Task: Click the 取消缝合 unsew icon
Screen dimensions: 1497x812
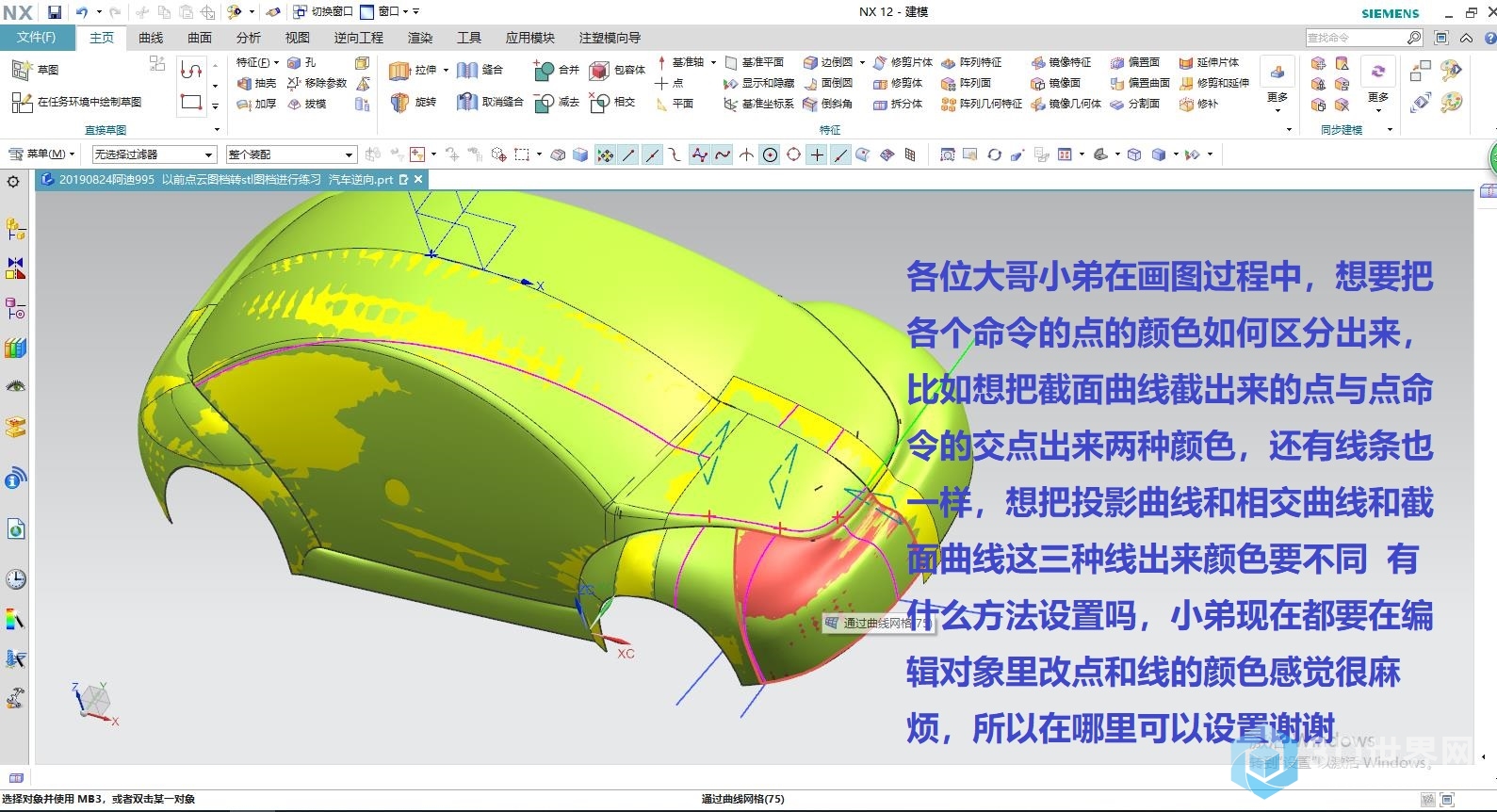Action: pos(467,102)
